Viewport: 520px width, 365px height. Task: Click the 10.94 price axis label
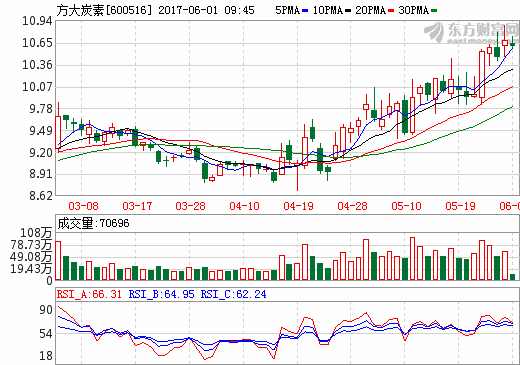tap(37, 21)
